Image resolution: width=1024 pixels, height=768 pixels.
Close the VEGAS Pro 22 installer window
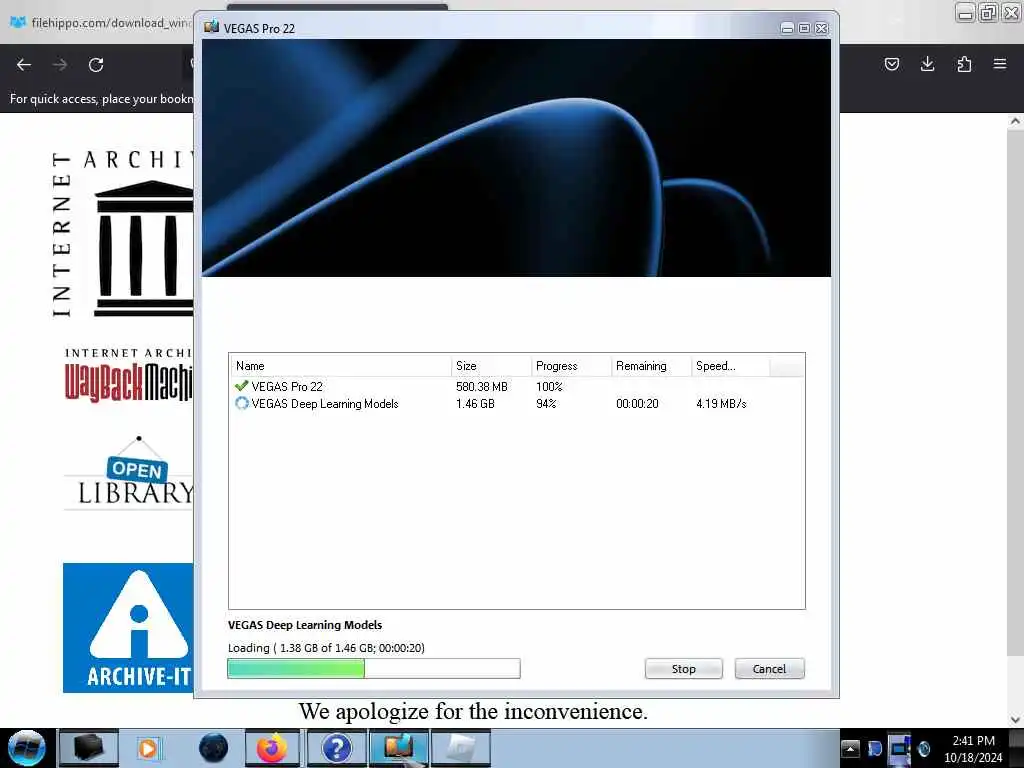point(822,28)
